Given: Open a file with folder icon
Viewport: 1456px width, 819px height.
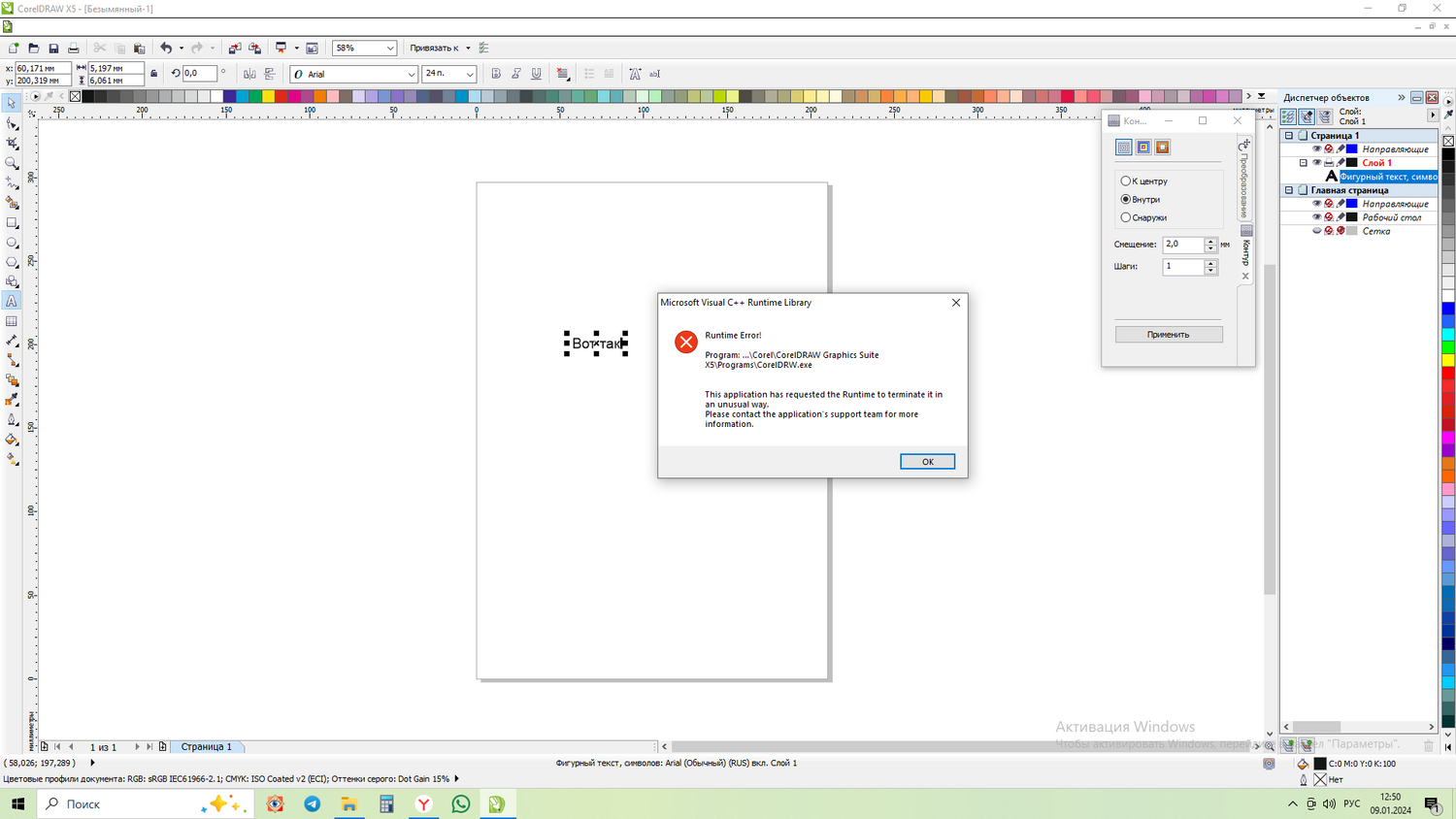Looking at the screenshot, I should [x=33, y=48].
